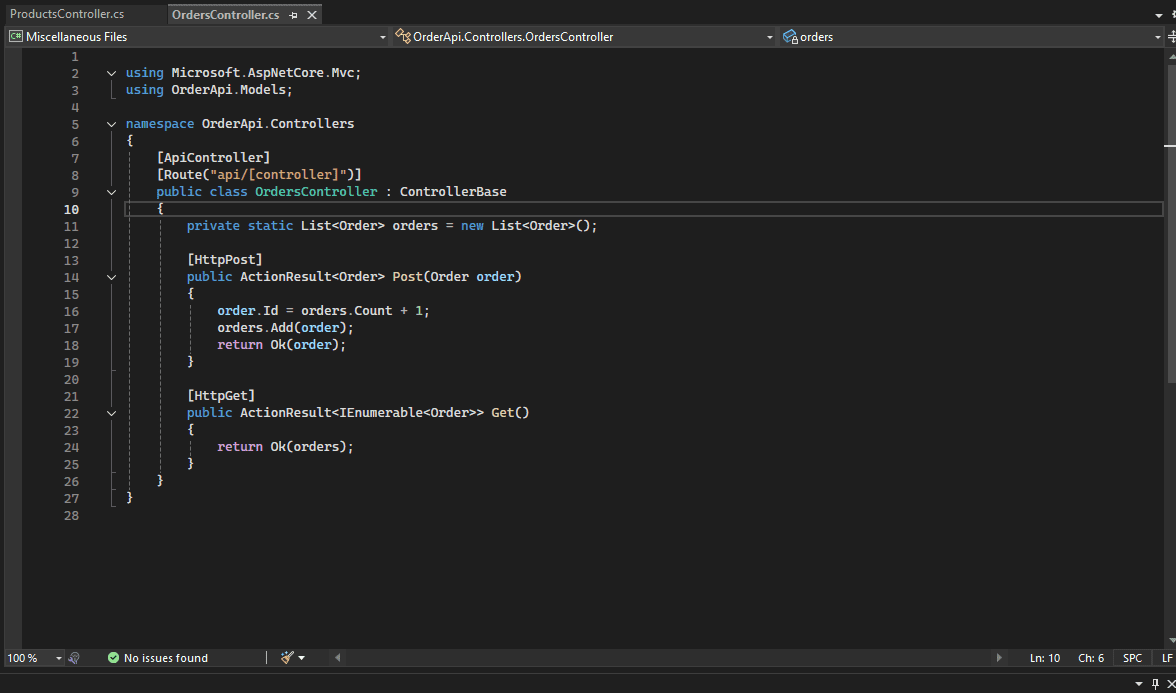Click line number 16 in the gutter
The image size is (1176, 693).
pos(71,311)
